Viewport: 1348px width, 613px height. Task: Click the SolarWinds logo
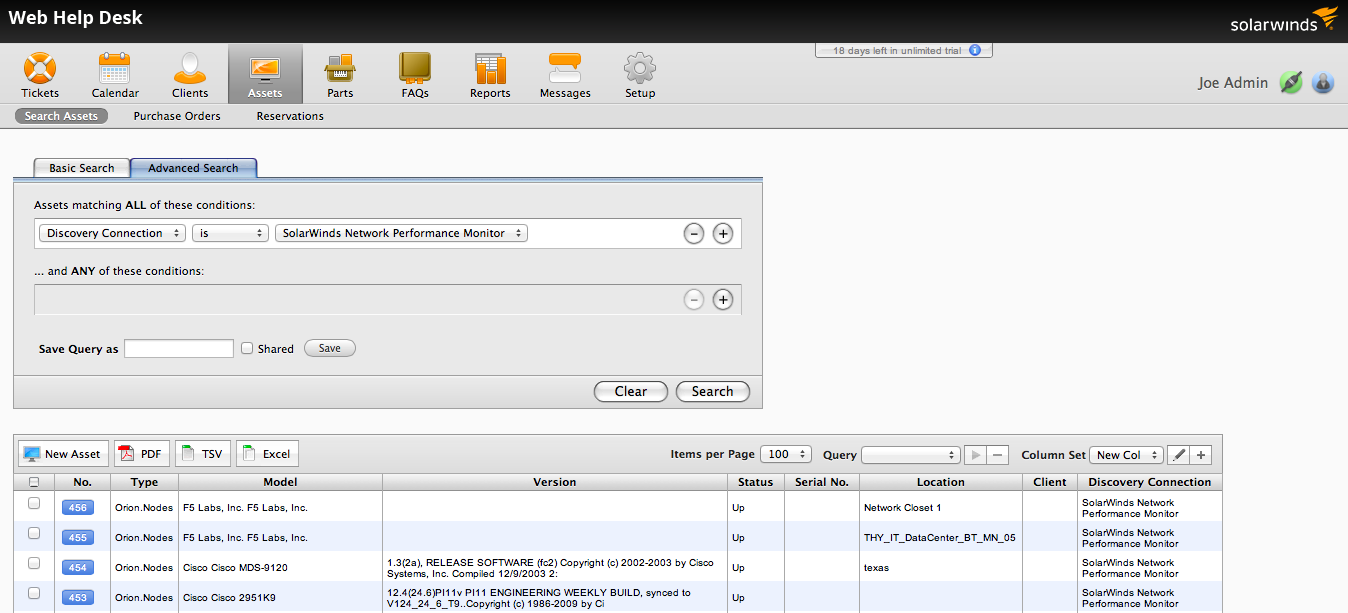pos(1284,20)
